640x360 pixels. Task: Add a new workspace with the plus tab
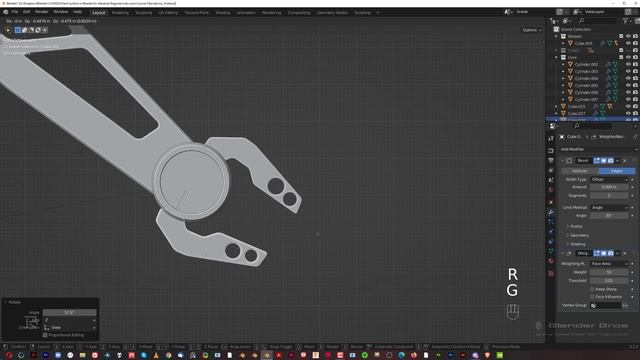378,13
